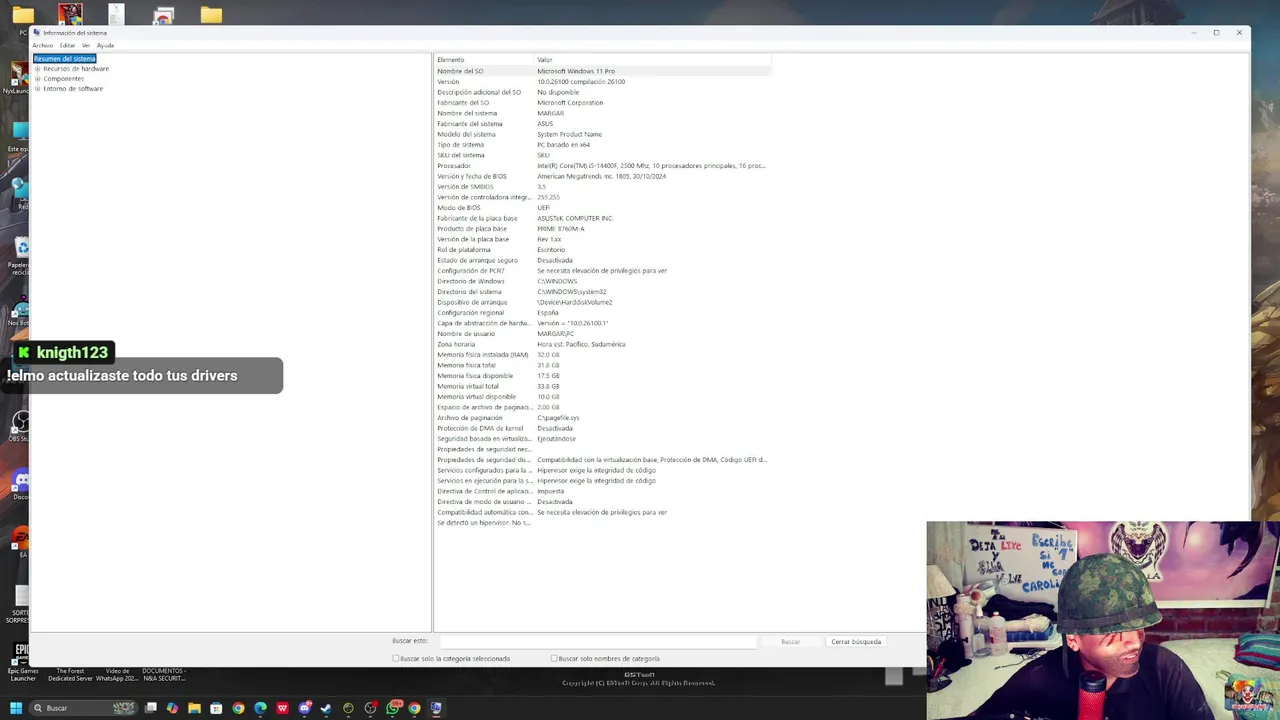Viewport: 1280px width, 720px height.
Task: Open the Archivo menu
Action: click(x=43, y=45)
